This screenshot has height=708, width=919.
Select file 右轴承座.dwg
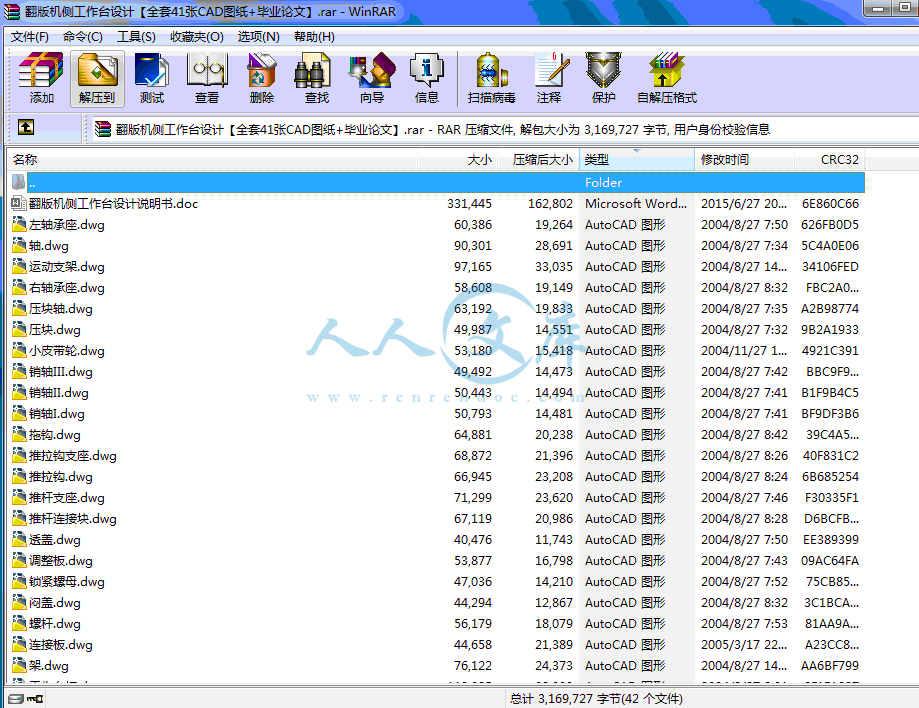coord(67,288)
